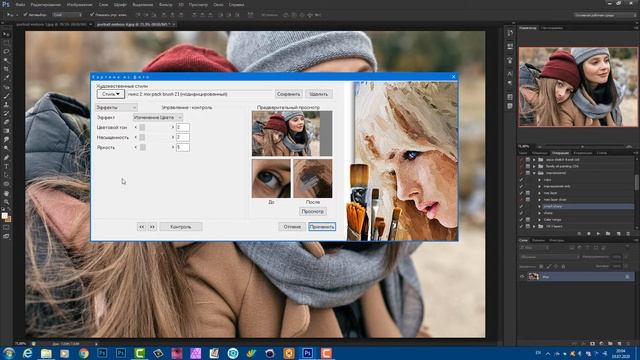The image size is (640, 360).
Task: Click the 'Применить' button
Action: (322, 227)
